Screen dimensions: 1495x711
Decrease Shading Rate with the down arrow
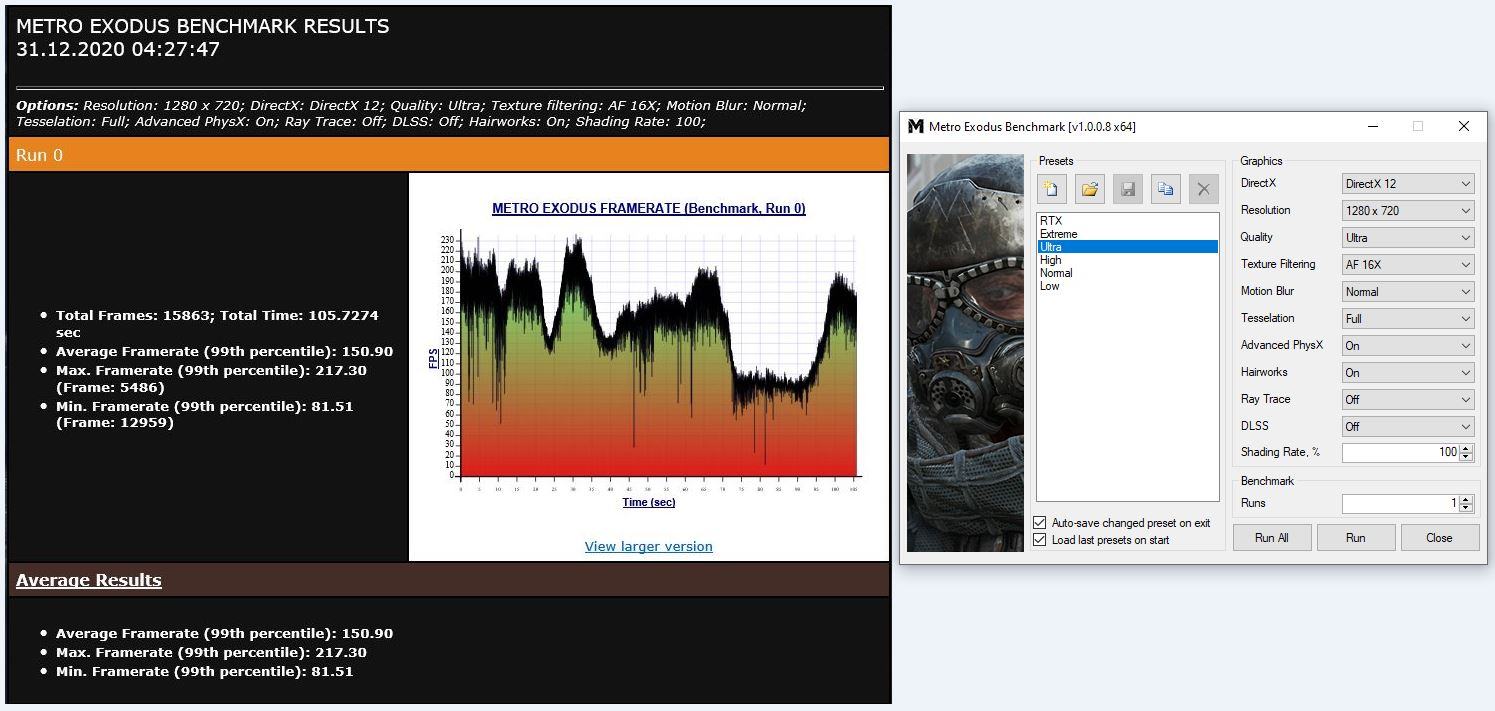1467,458
